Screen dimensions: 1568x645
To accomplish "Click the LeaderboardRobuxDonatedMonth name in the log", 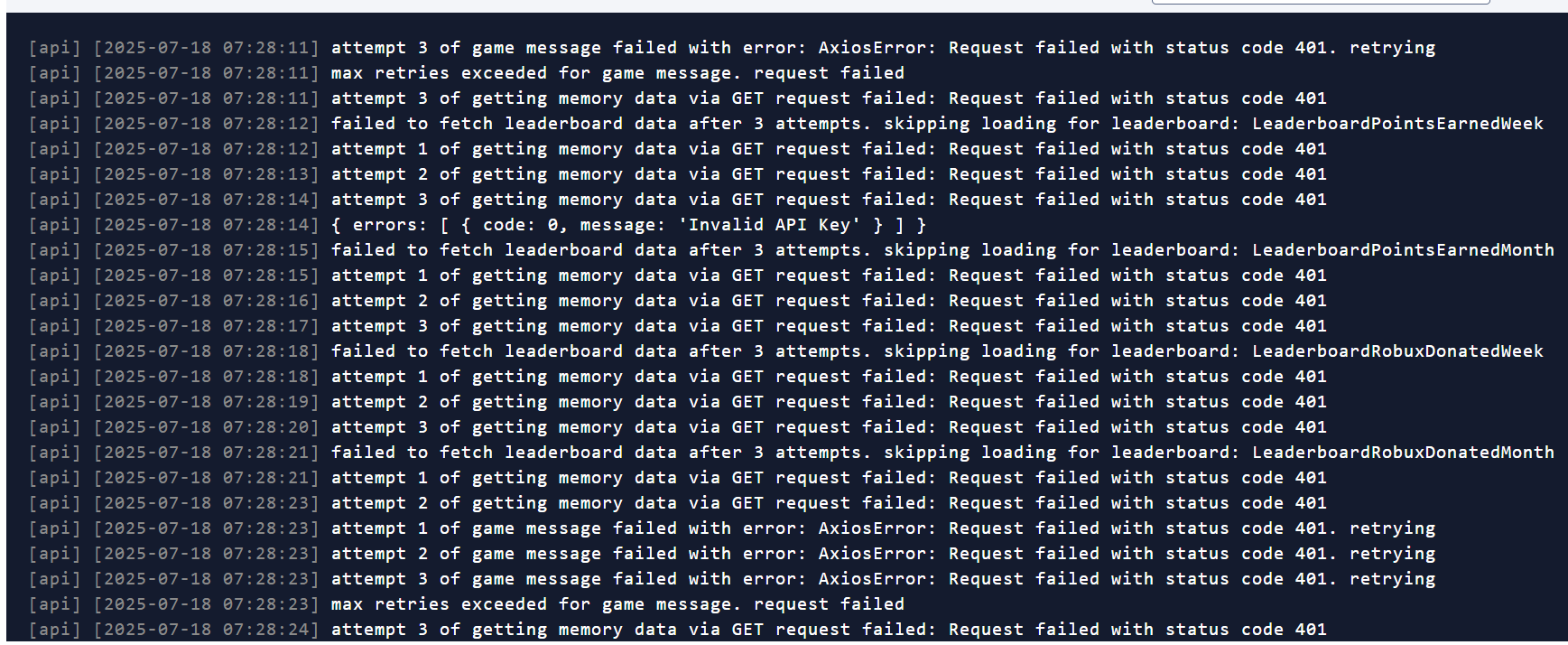I will [1403, 453].
